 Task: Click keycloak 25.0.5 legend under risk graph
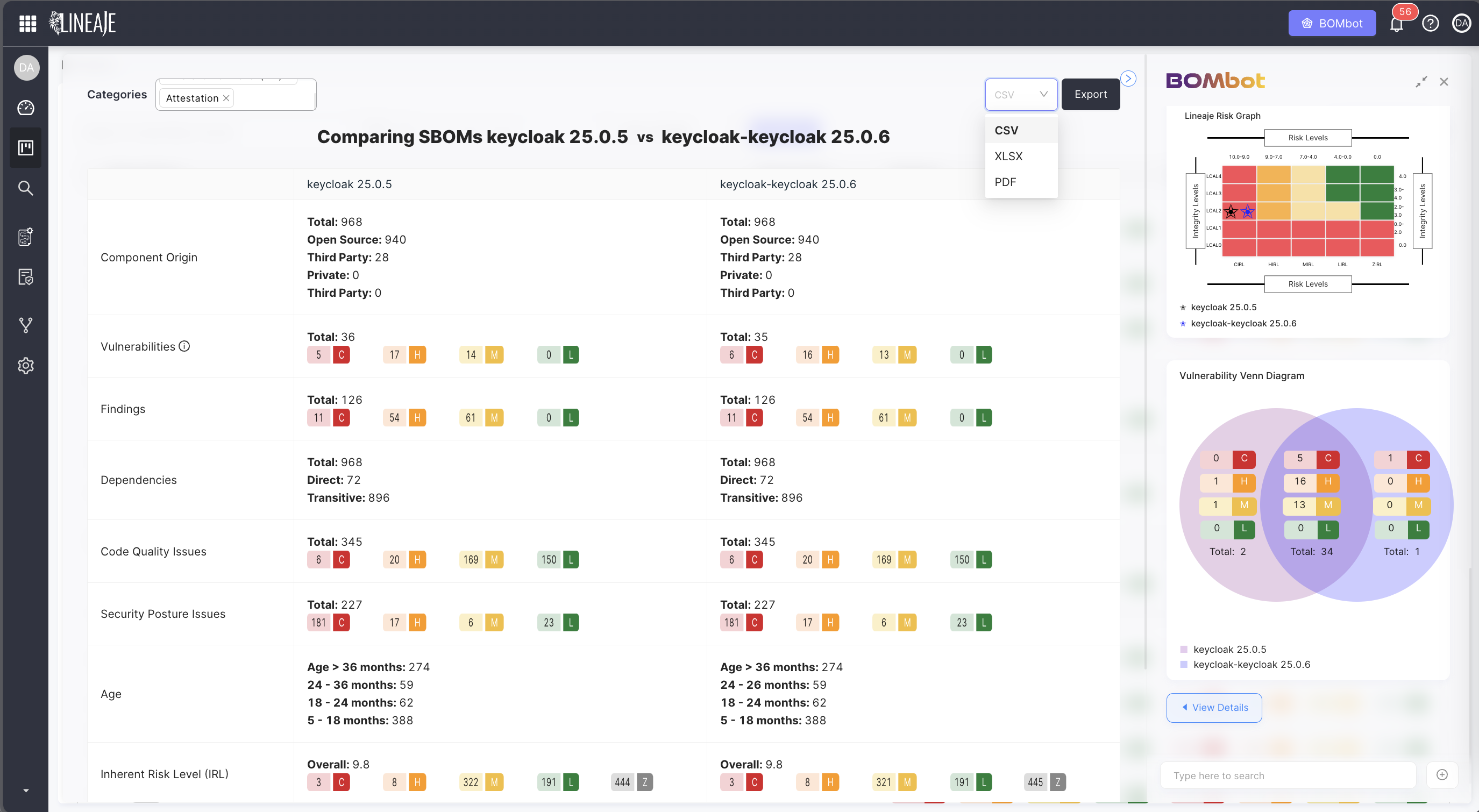[1224, 307]
